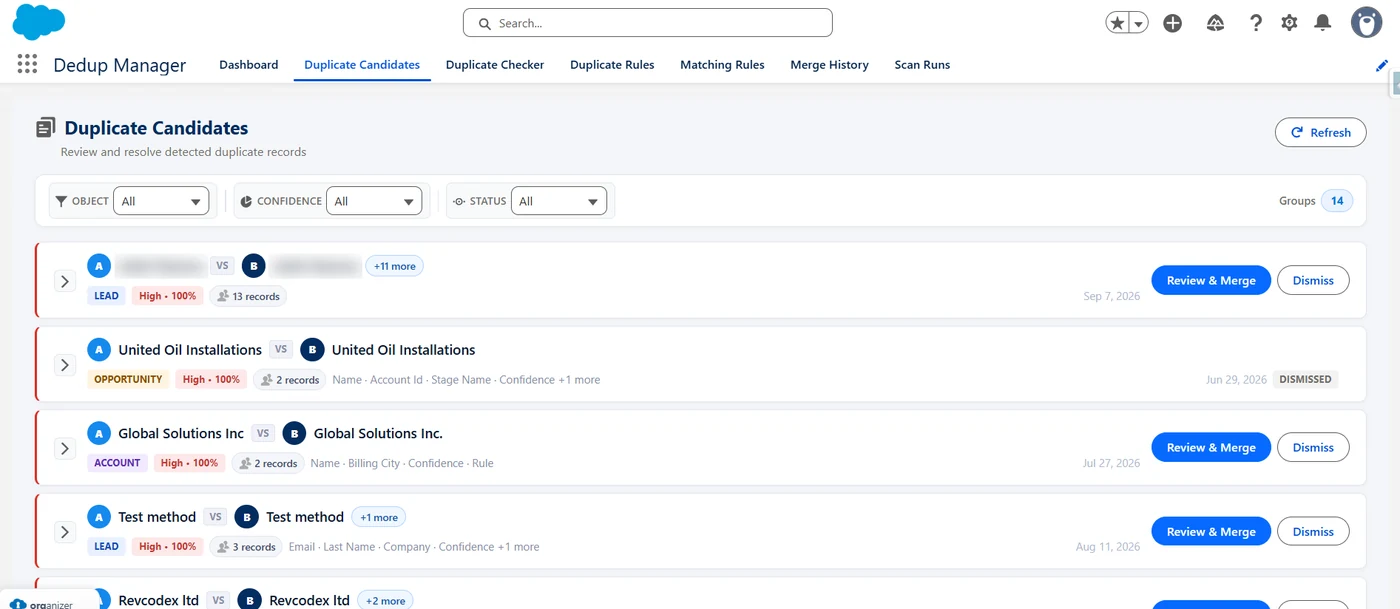The image size is (1400, 609).
Task: Focus the global Search field
Action: click(x=648, y=23)
